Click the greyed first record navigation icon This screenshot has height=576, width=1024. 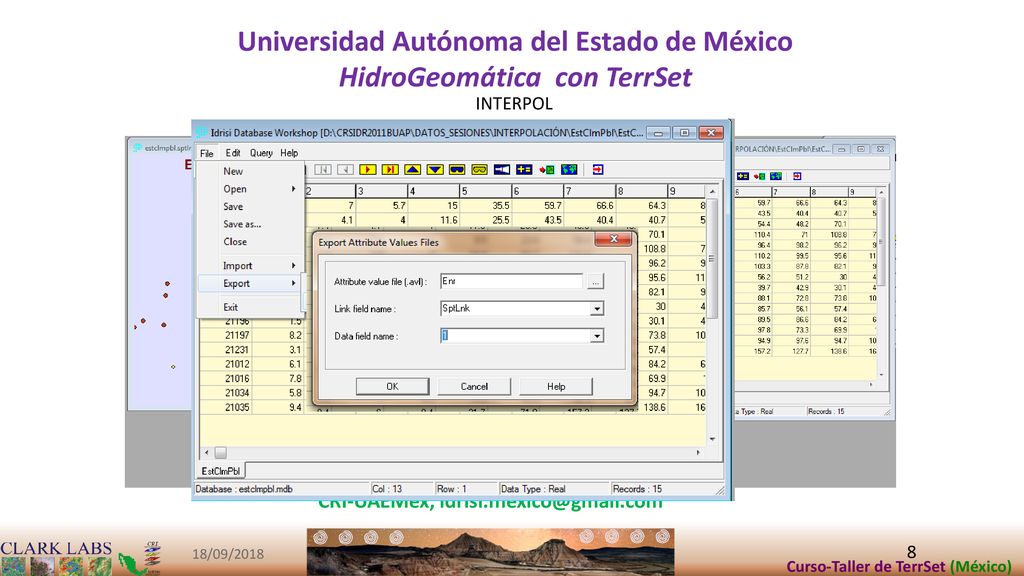point(323,170)
